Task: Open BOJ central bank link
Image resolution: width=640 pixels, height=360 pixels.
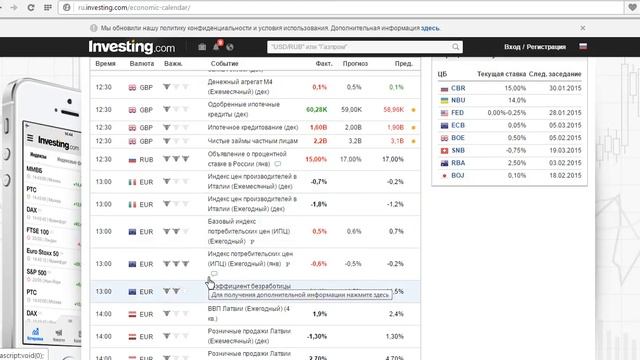Action: tap(458, 176)
